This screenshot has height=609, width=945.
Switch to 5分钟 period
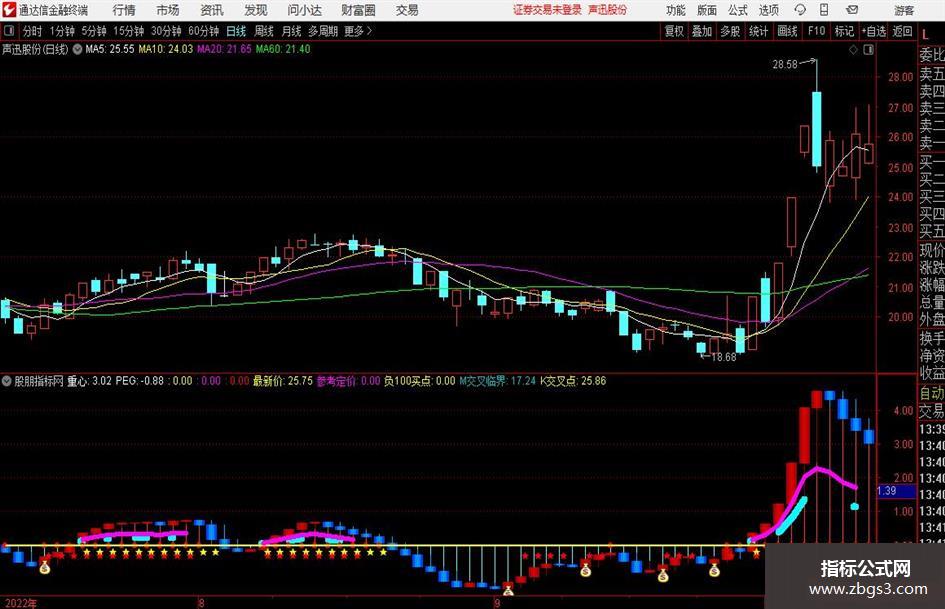coord(94,31)
